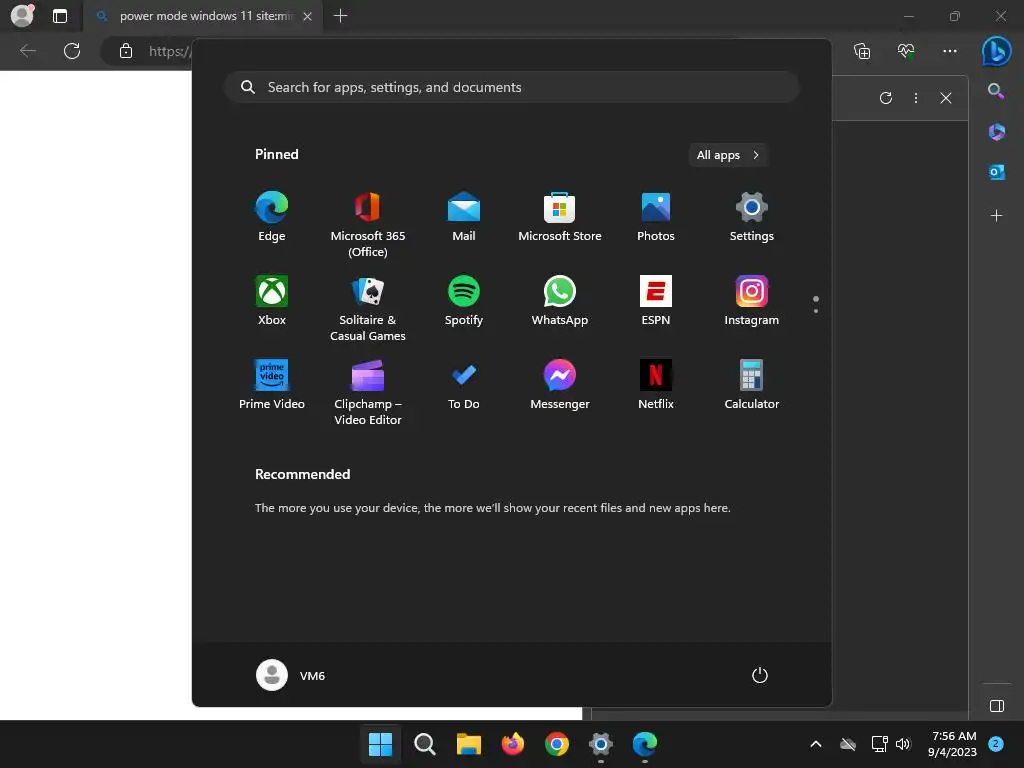Toggle Edge sidebar visibility button

pos(997,706)
